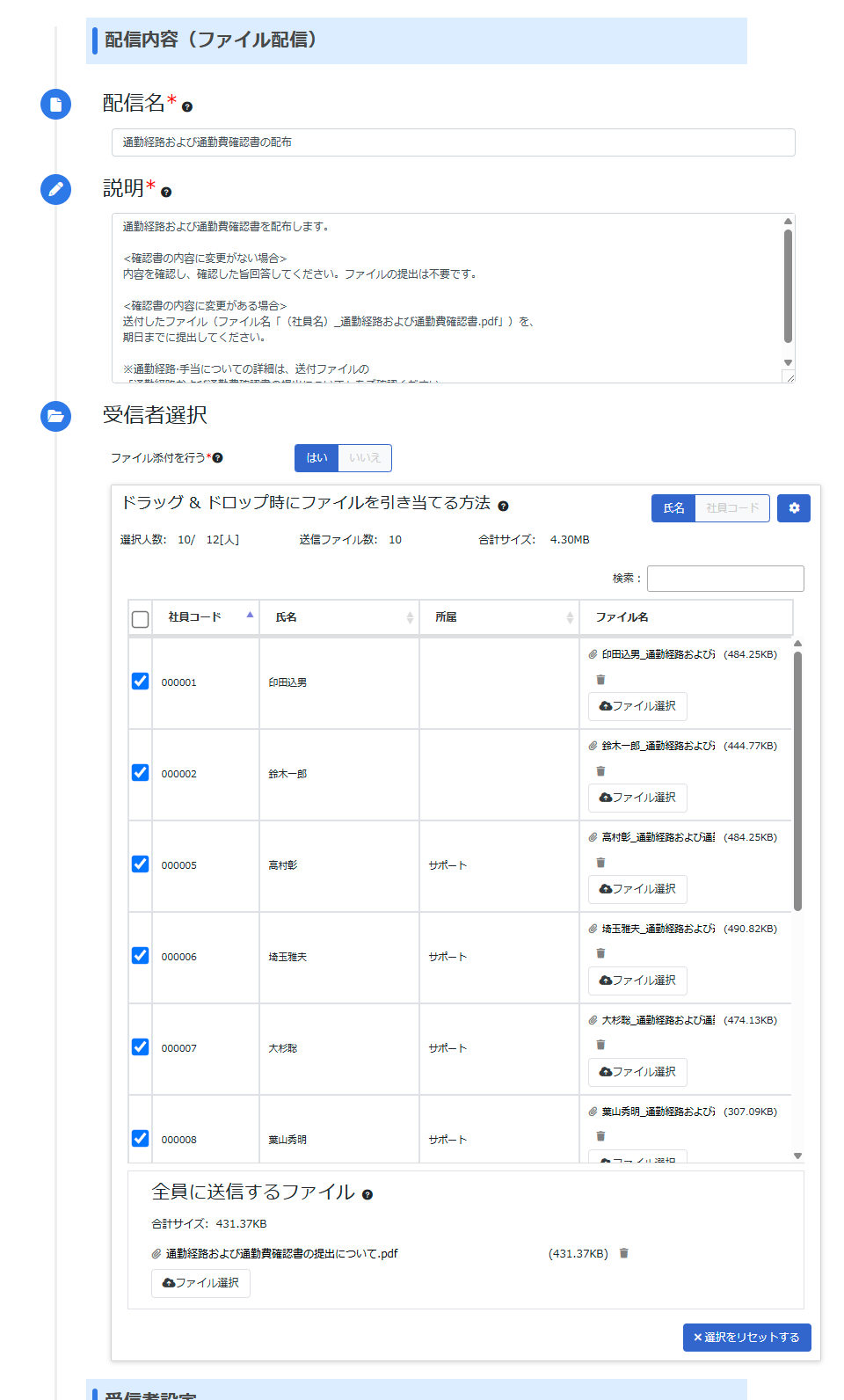This screenshot has height=1400, width=844.
Task: Click the help icon beside 説明
Action: [x=166, y=193]
